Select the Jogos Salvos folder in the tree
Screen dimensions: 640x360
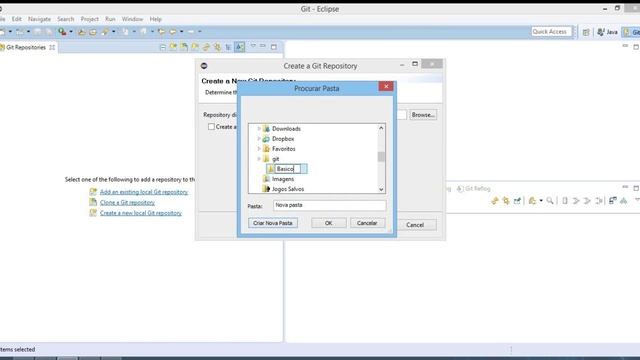click(x=288, y=189)
